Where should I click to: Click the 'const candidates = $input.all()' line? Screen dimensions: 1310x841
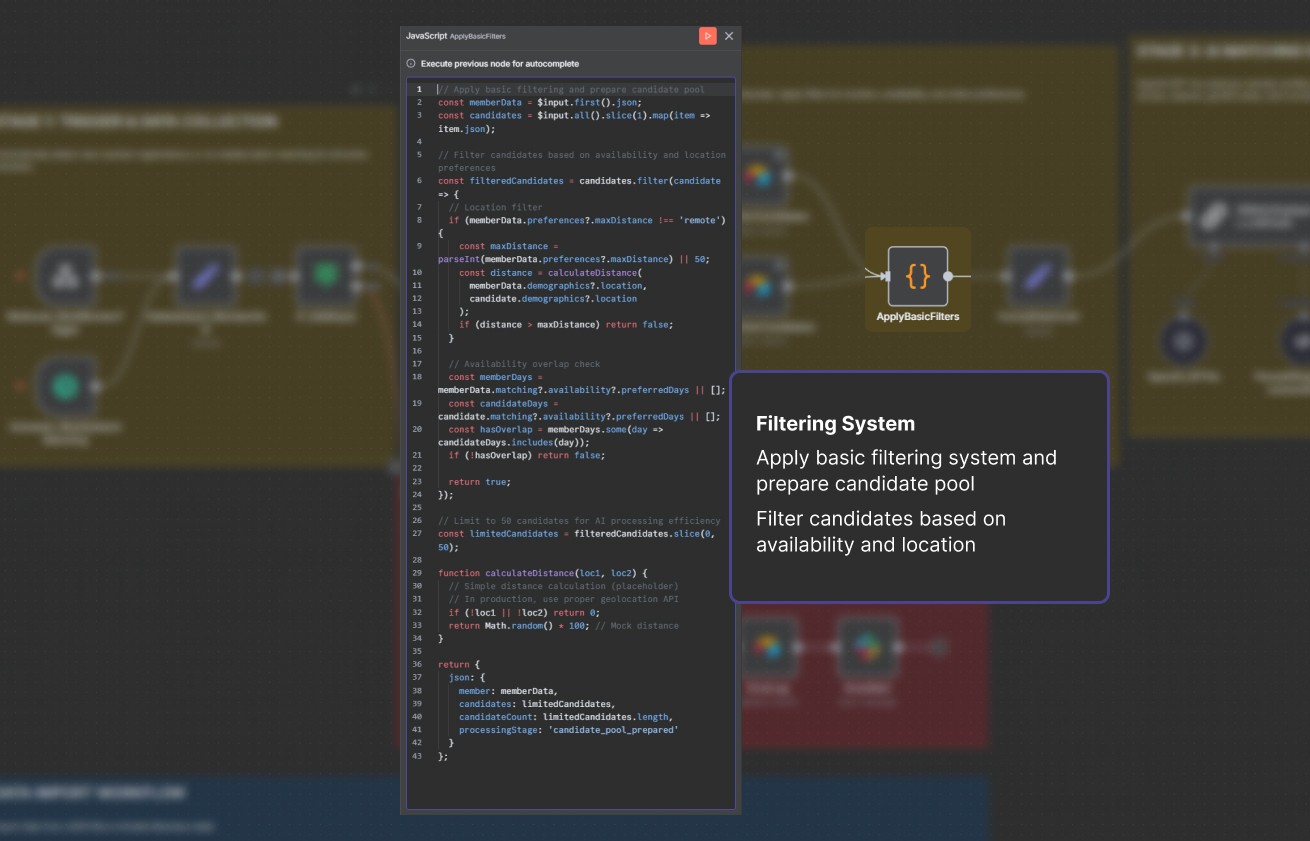pos(575,122)
